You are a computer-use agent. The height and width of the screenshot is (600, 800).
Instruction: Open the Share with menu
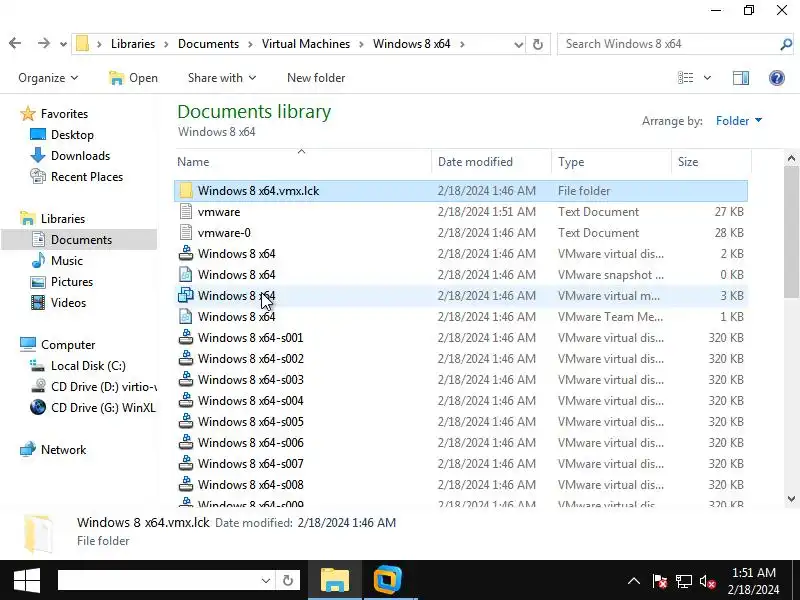221,78
